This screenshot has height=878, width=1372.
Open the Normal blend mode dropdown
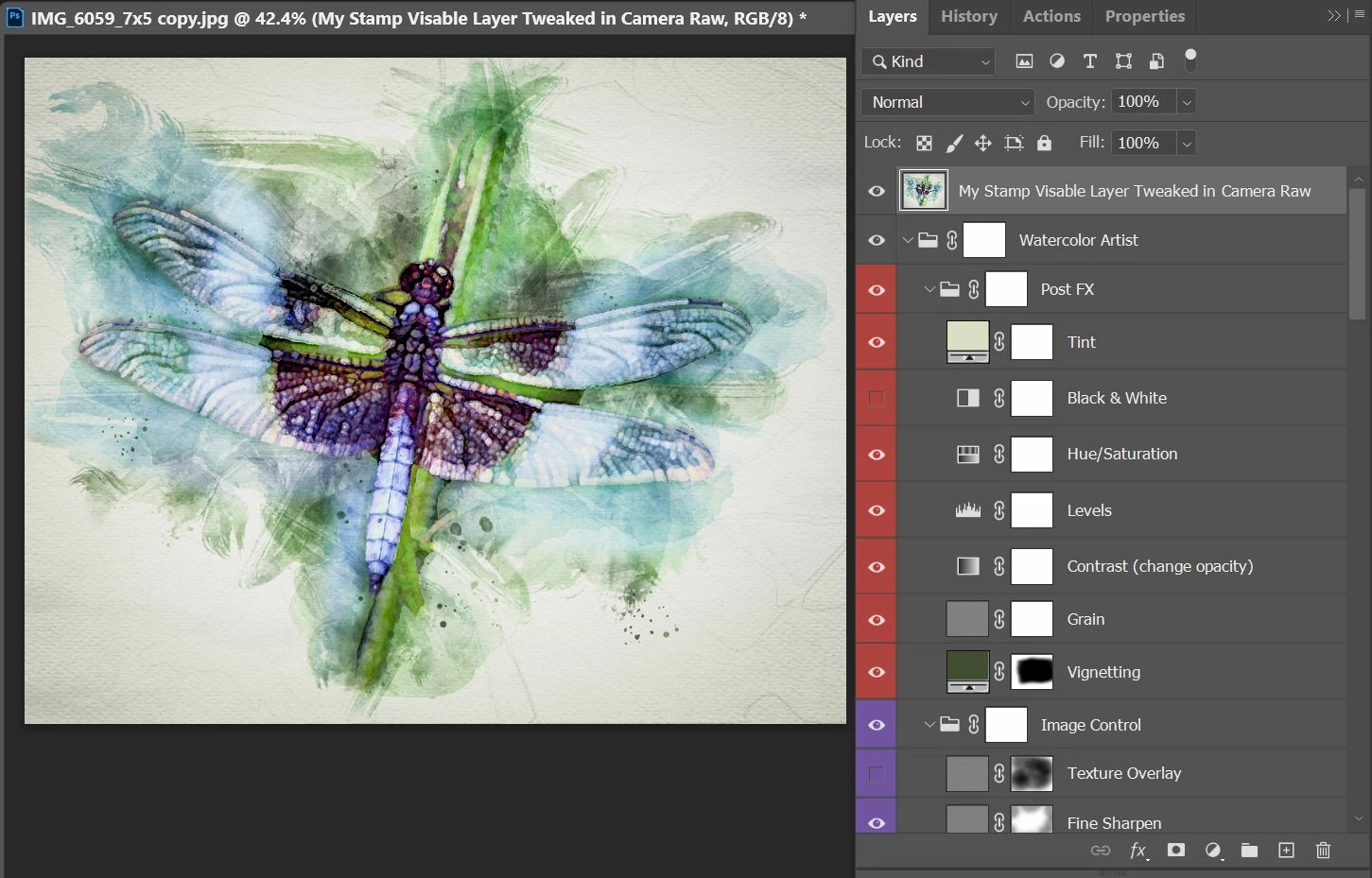947,102
